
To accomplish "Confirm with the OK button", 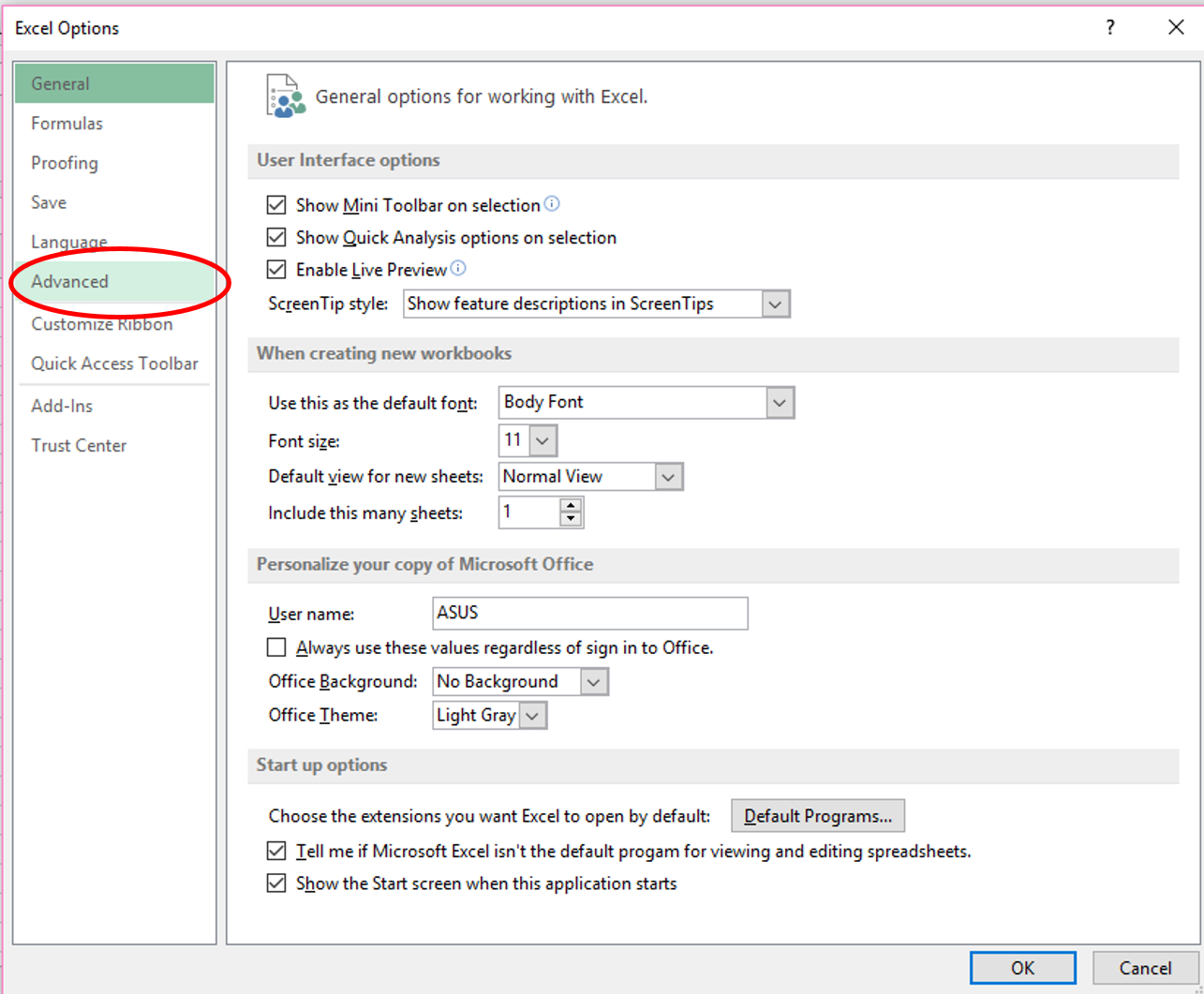I will (1023, 968).
